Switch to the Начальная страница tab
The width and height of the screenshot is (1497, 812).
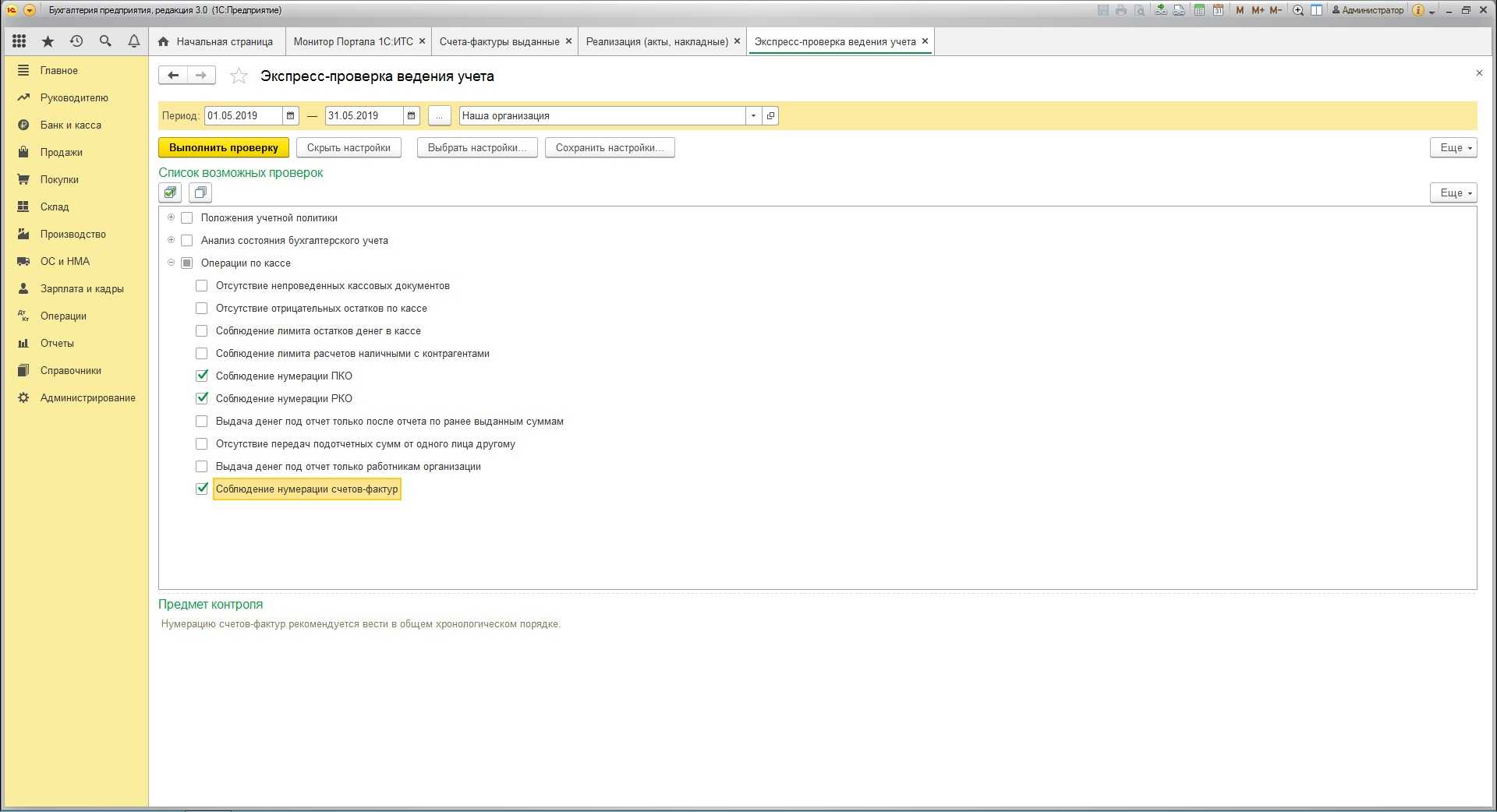(215, 41)
